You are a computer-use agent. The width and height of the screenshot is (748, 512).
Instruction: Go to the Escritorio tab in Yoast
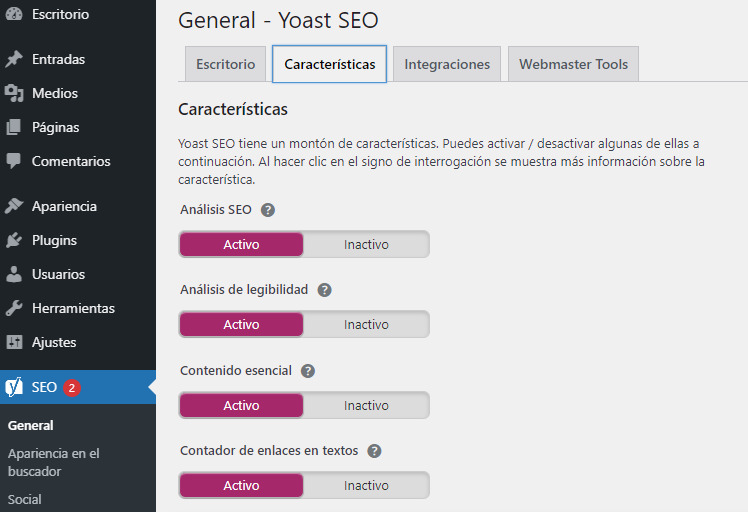point(225,64)
